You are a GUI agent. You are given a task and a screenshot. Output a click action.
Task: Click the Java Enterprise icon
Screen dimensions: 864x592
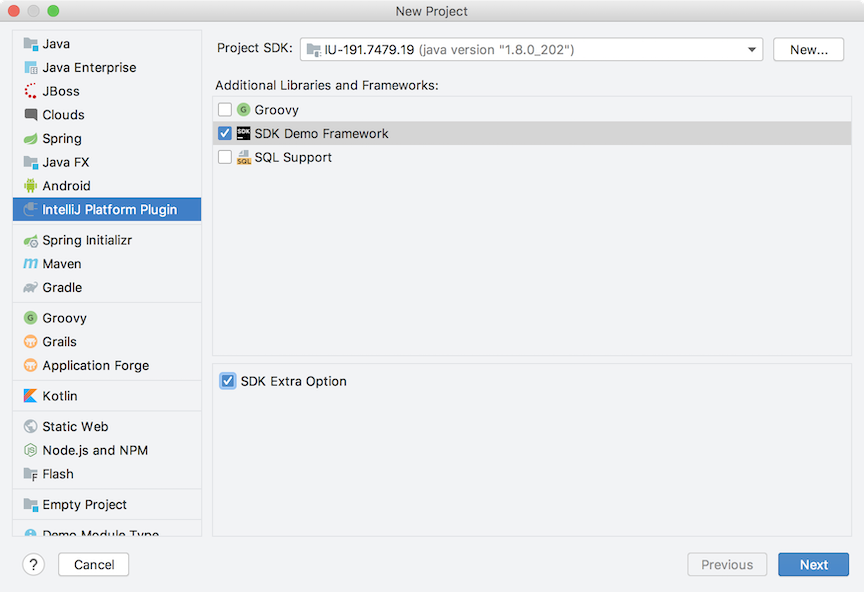pyautogui.click(x=30, y=67)
